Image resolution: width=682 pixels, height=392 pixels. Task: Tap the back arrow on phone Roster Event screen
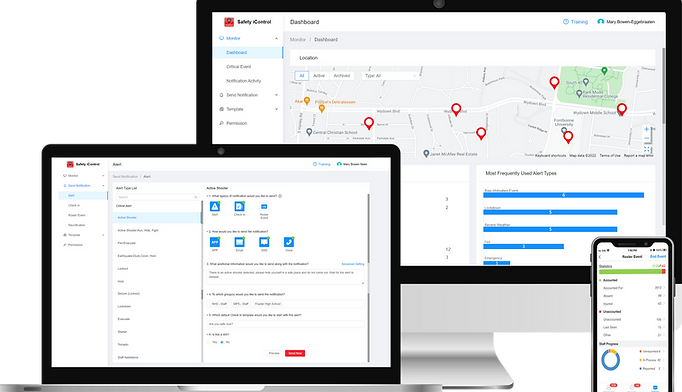[601, 257]
